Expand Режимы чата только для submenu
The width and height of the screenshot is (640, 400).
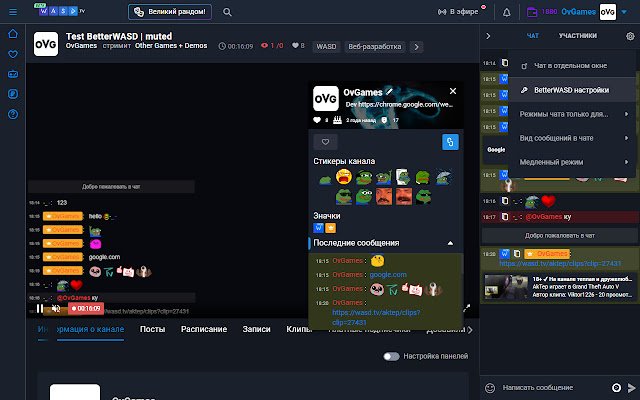573,114
